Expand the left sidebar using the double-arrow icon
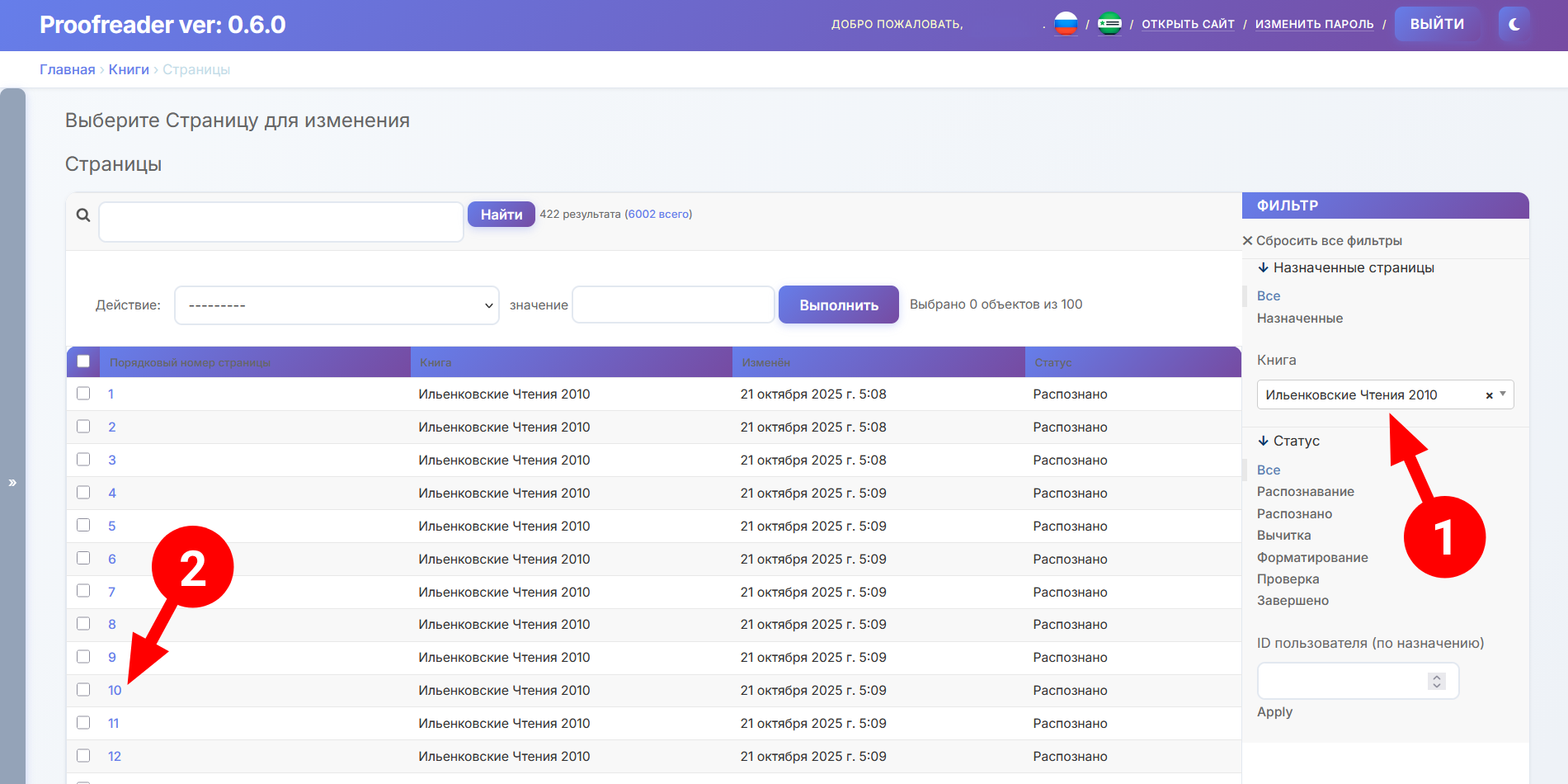 coord(12,483)
